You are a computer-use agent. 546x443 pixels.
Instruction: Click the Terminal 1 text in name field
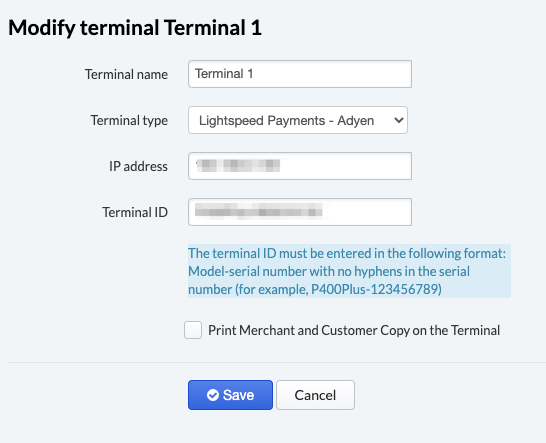pos(224,74)
